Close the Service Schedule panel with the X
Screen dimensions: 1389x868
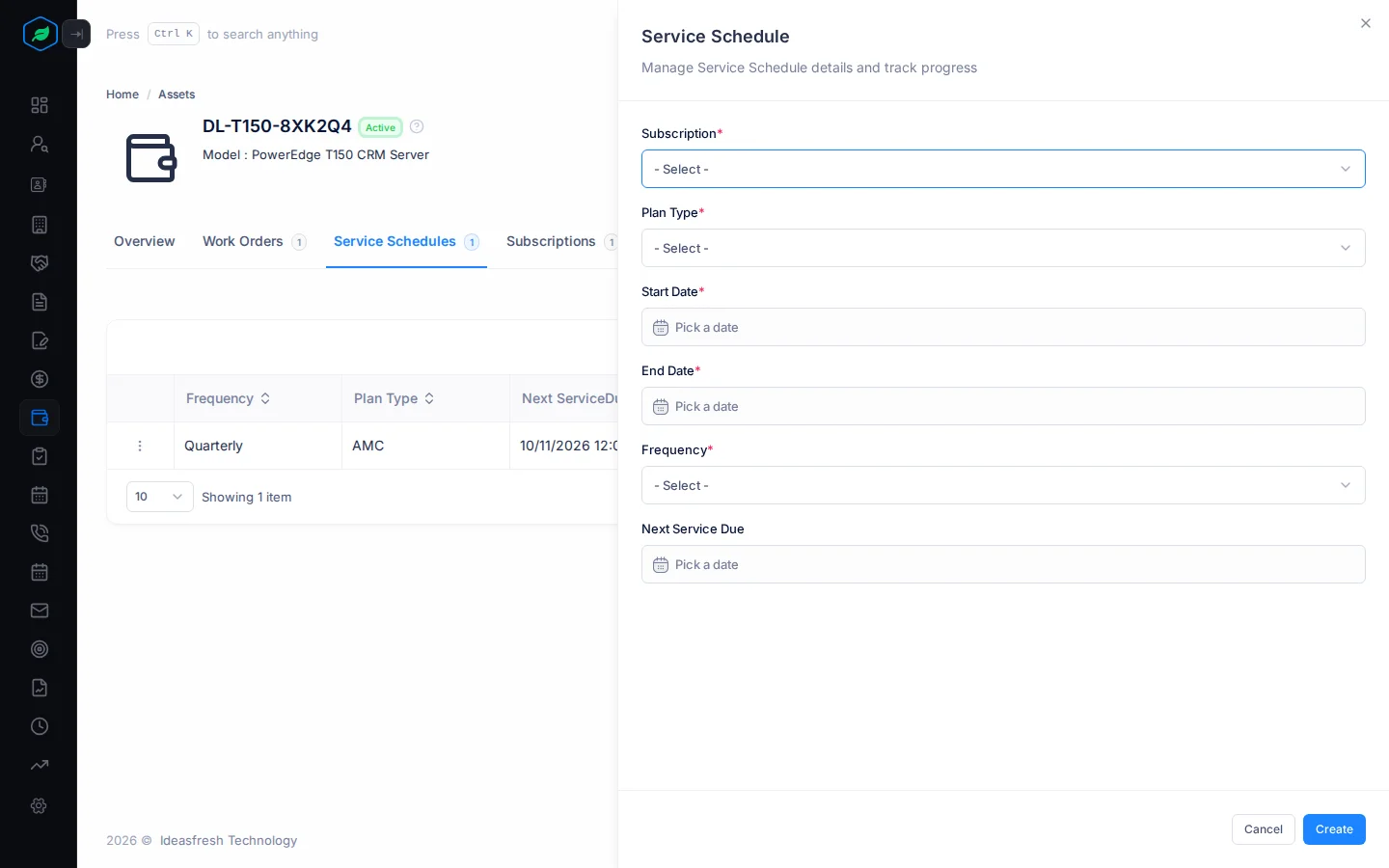[1365, 23]
